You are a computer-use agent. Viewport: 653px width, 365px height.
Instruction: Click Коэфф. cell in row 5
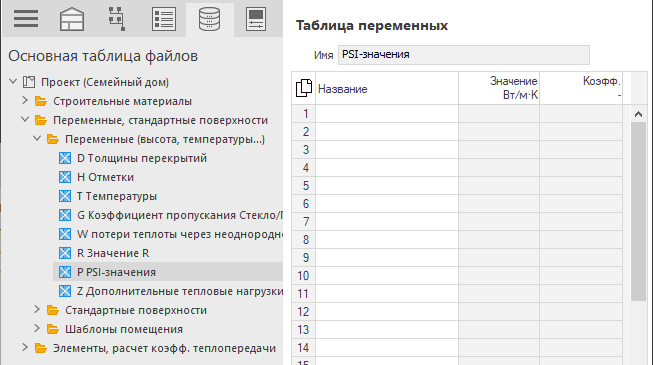pos(581,185)
